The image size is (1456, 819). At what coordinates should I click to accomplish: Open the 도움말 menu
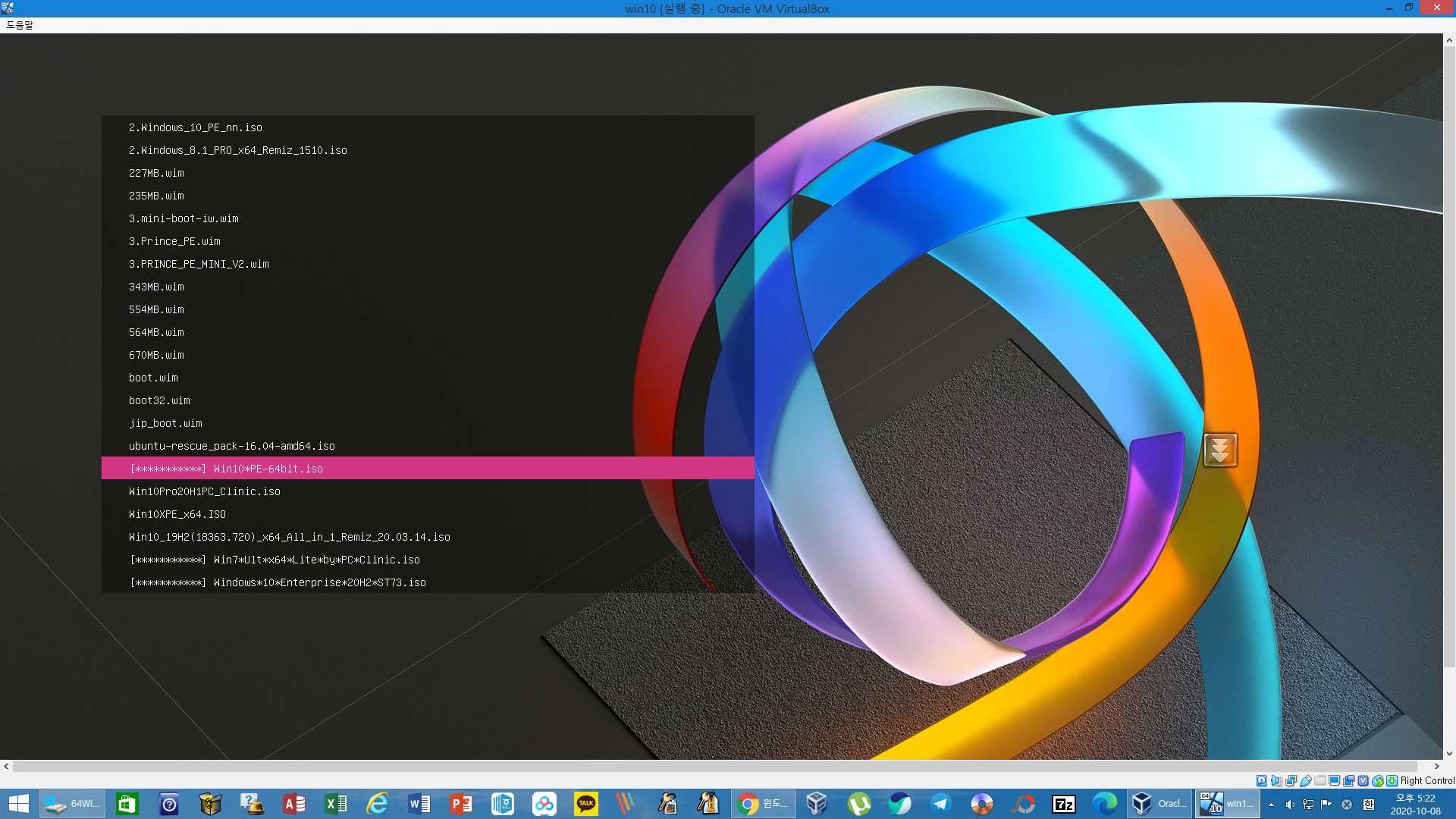coord(20,25)
